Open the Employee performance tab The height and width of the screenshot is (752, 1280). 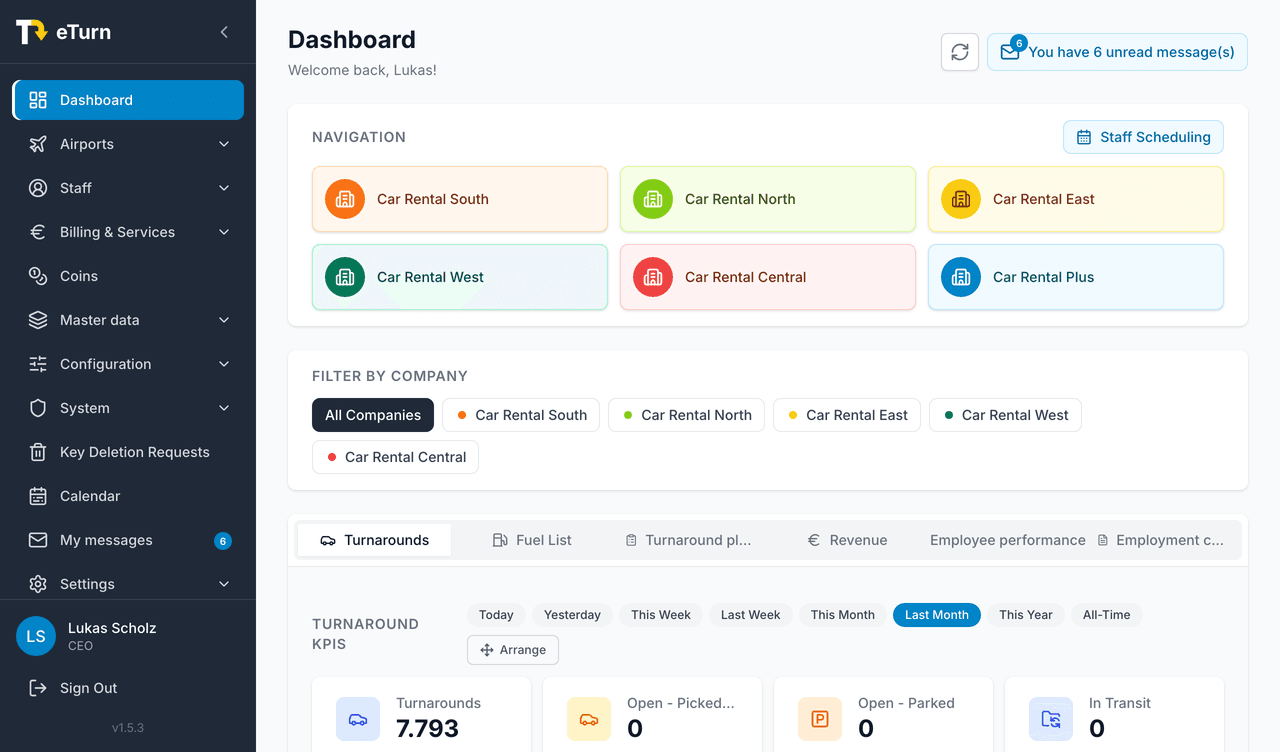point(1007,540)
